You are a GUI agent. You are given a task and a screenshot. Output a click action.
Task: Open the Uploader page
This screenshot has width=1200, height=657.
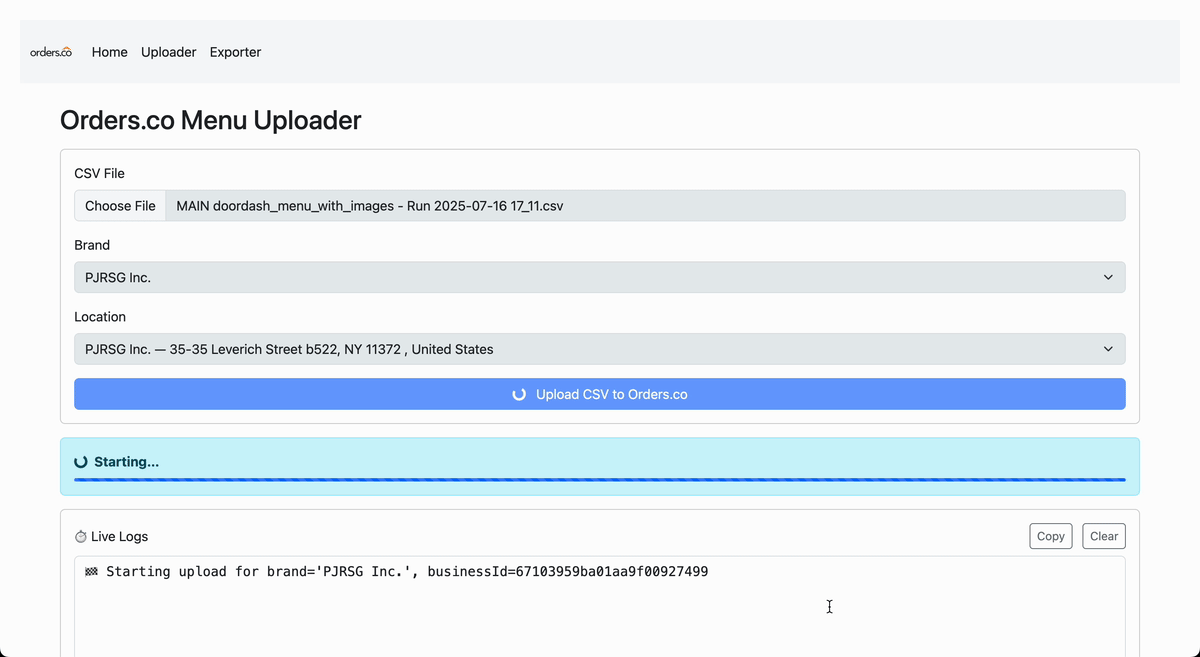(168, 52)
